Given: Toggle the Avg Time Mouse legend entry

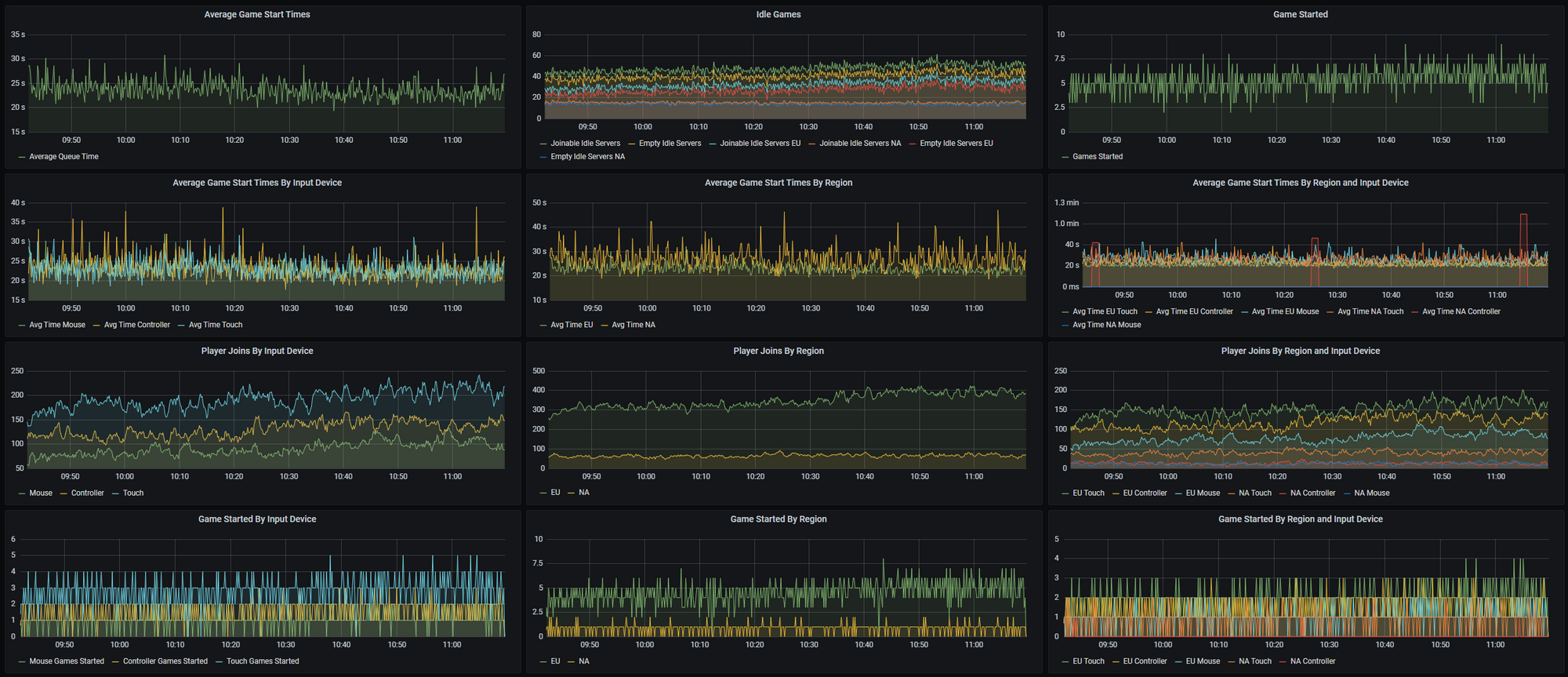Looking at the screenshot, I should (57, 325).
